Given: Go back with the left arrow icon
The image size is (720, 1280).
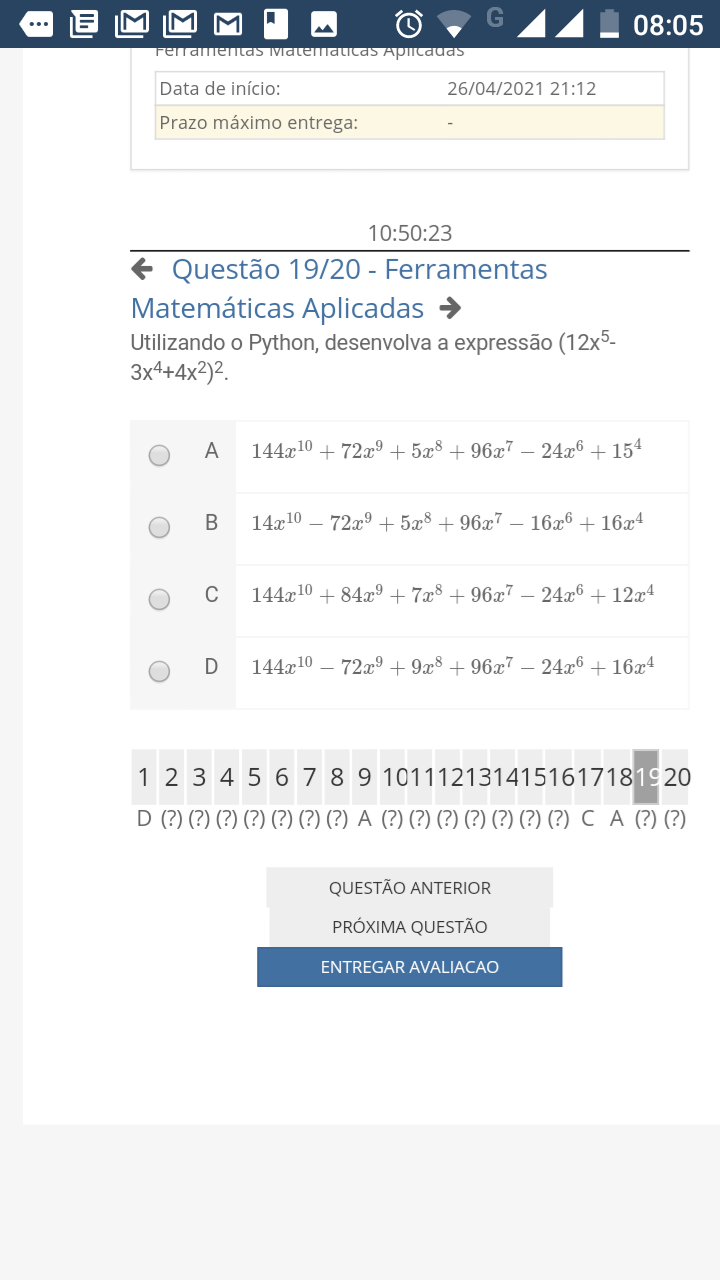Looking at the screenshot, I should point(142,269).
